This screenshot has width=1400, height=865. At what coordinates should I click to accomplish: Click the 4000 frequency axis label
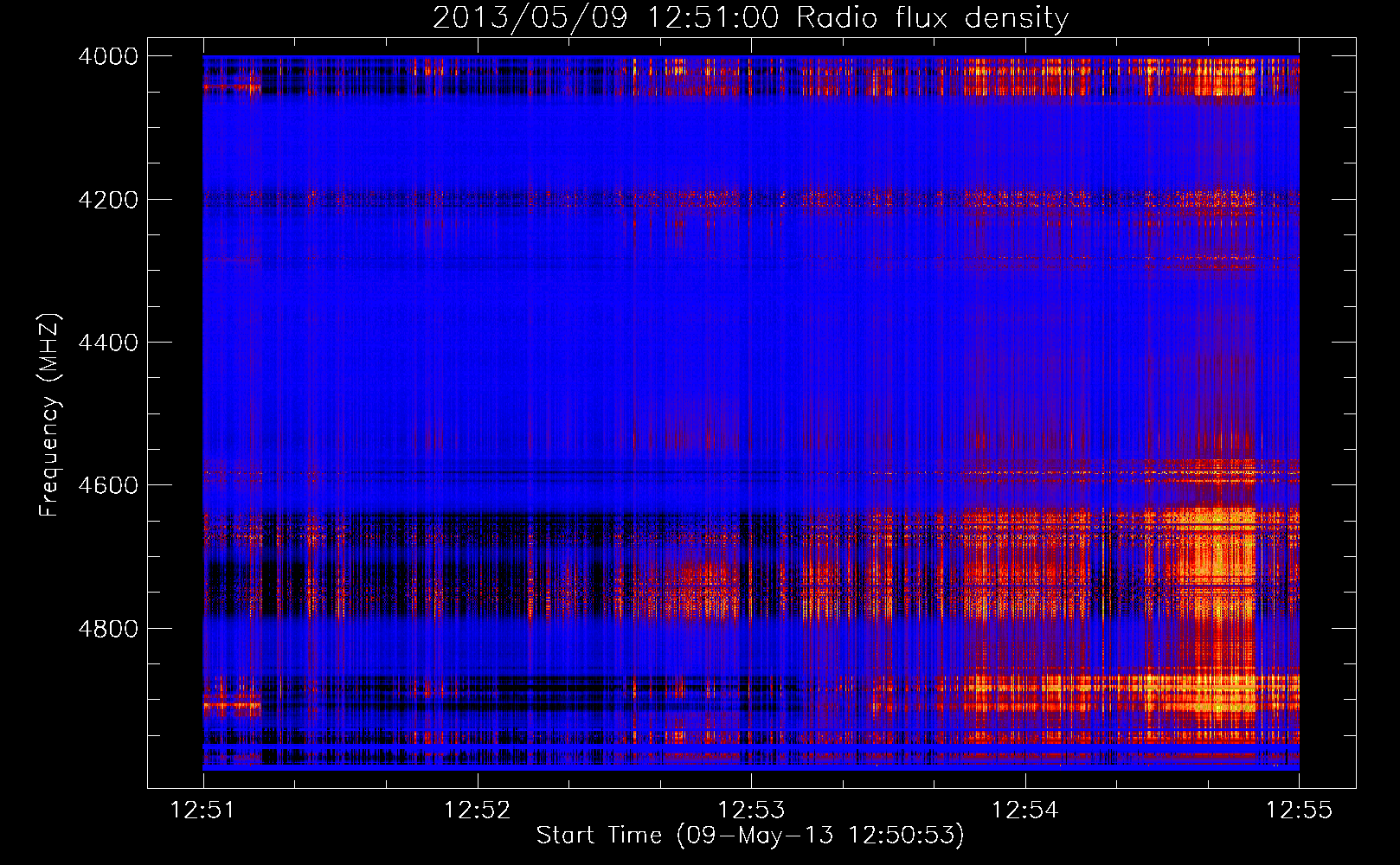click(x=108, y=56)
